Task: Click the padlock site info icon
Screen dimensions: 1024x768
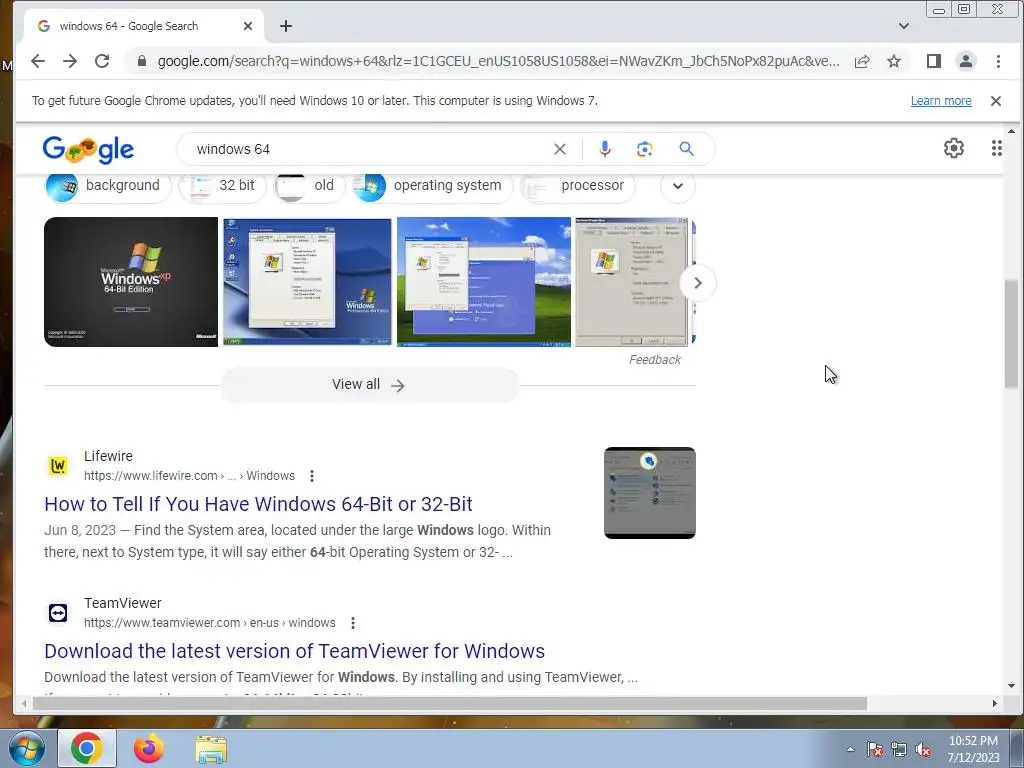Action: tap(142, 61)
